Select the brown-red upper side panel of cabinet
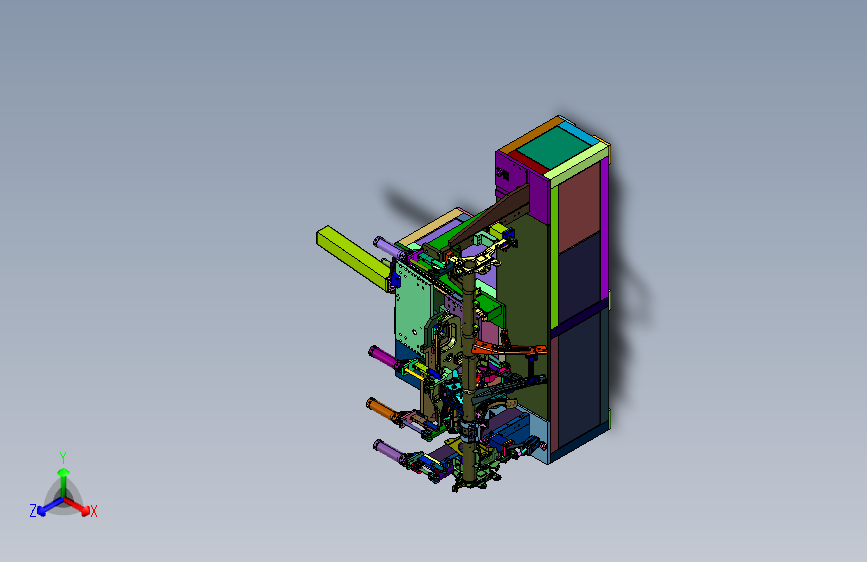This screenshot has width=867, height=562. click(579, 208)
